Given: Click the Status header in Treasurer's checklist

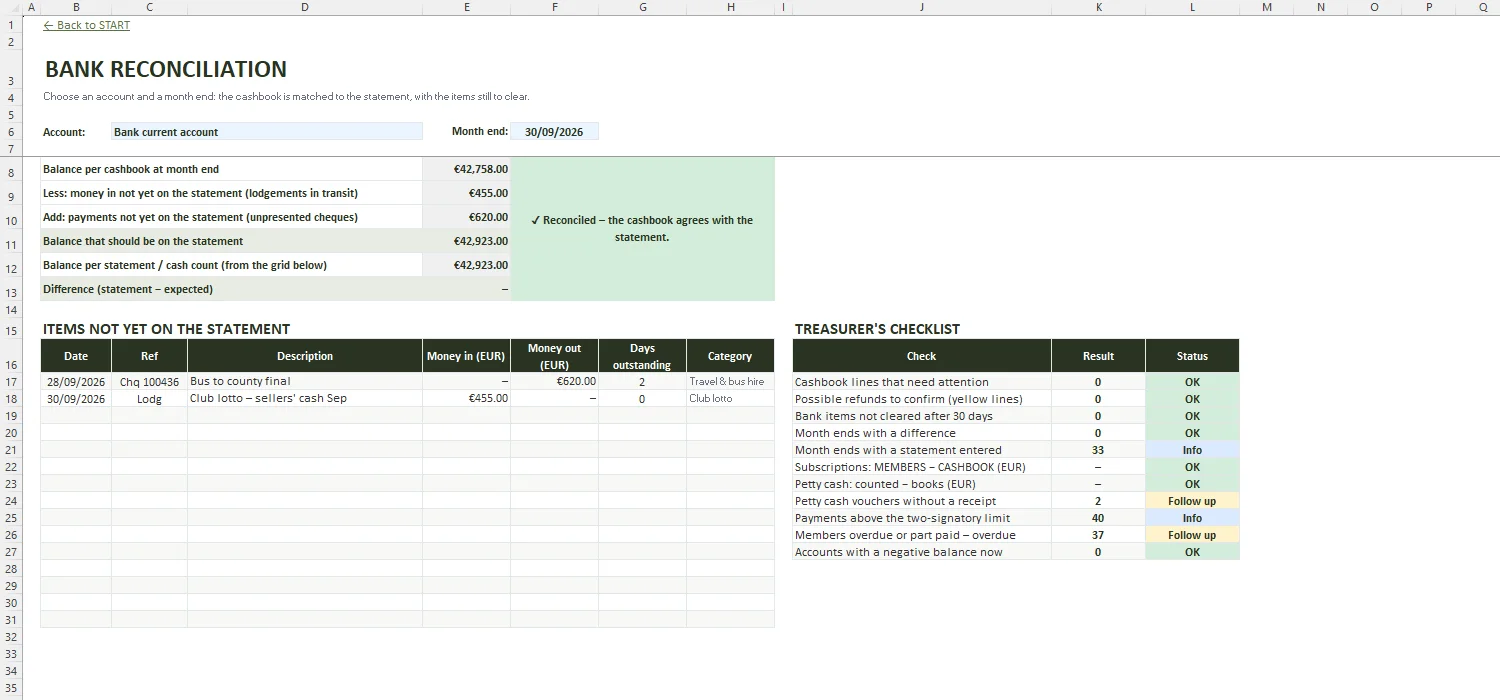Looking at the screenshot, I should [1192, 356].
